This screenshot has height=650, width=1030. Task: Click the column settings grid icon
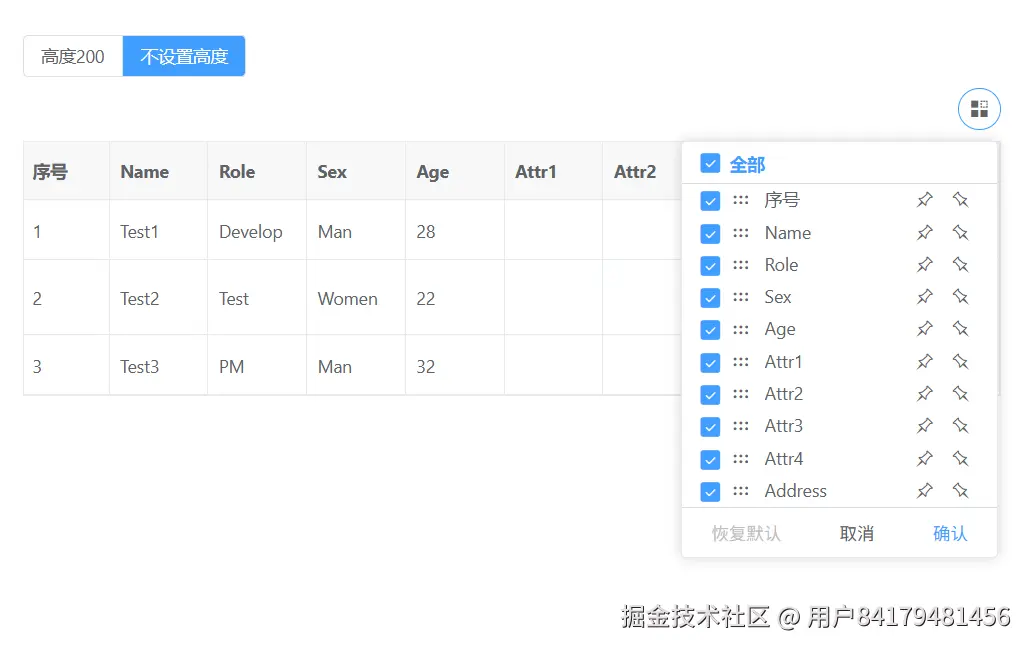point(979,109)
